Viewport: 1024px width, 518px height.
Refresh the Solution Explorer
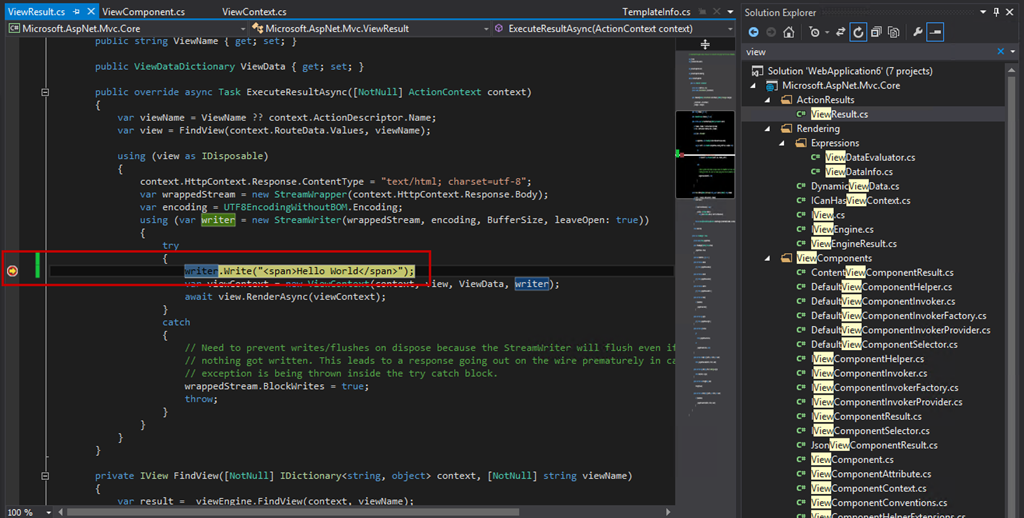(x=858, y=32)
